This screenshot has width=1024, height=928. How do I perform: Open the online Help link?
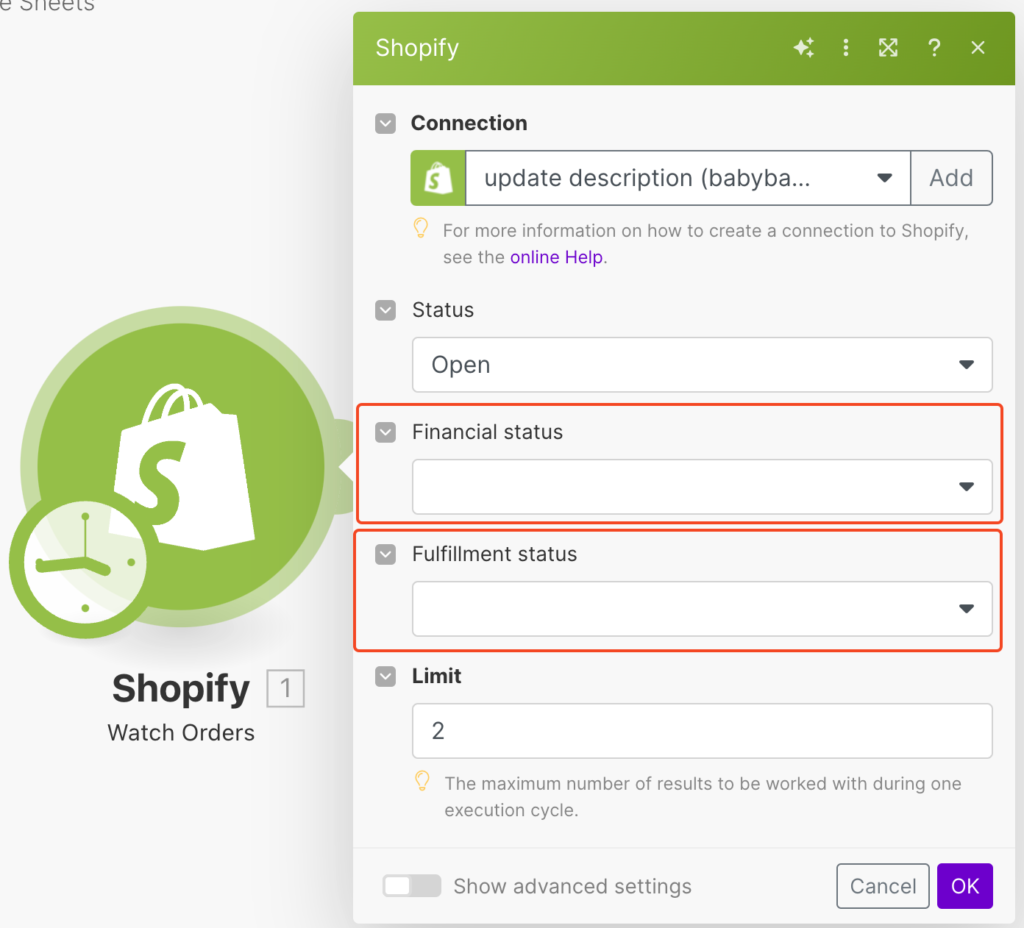(556, 257)
